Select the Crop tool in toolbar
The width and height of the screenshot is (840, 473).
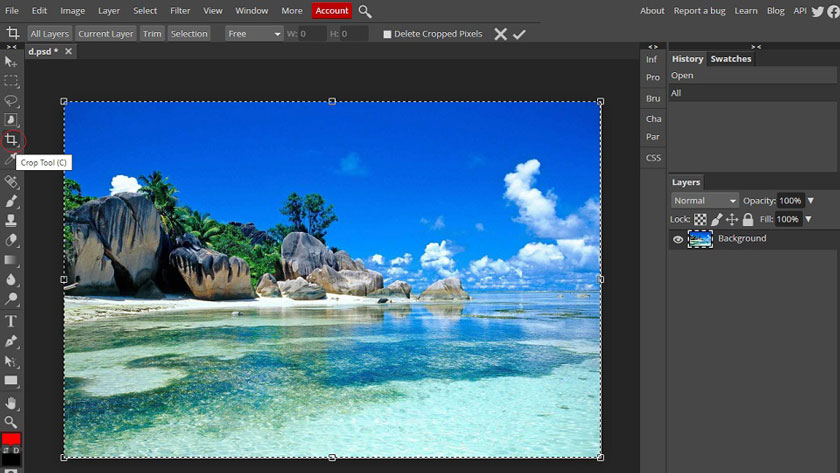click(11, 140)
